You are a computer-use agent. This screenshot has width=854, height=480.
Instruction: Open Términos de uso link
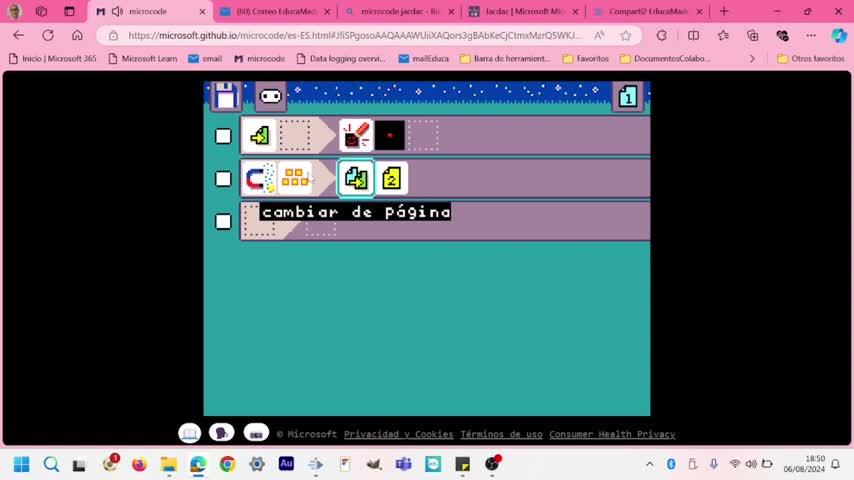click(x=501, y=434)
